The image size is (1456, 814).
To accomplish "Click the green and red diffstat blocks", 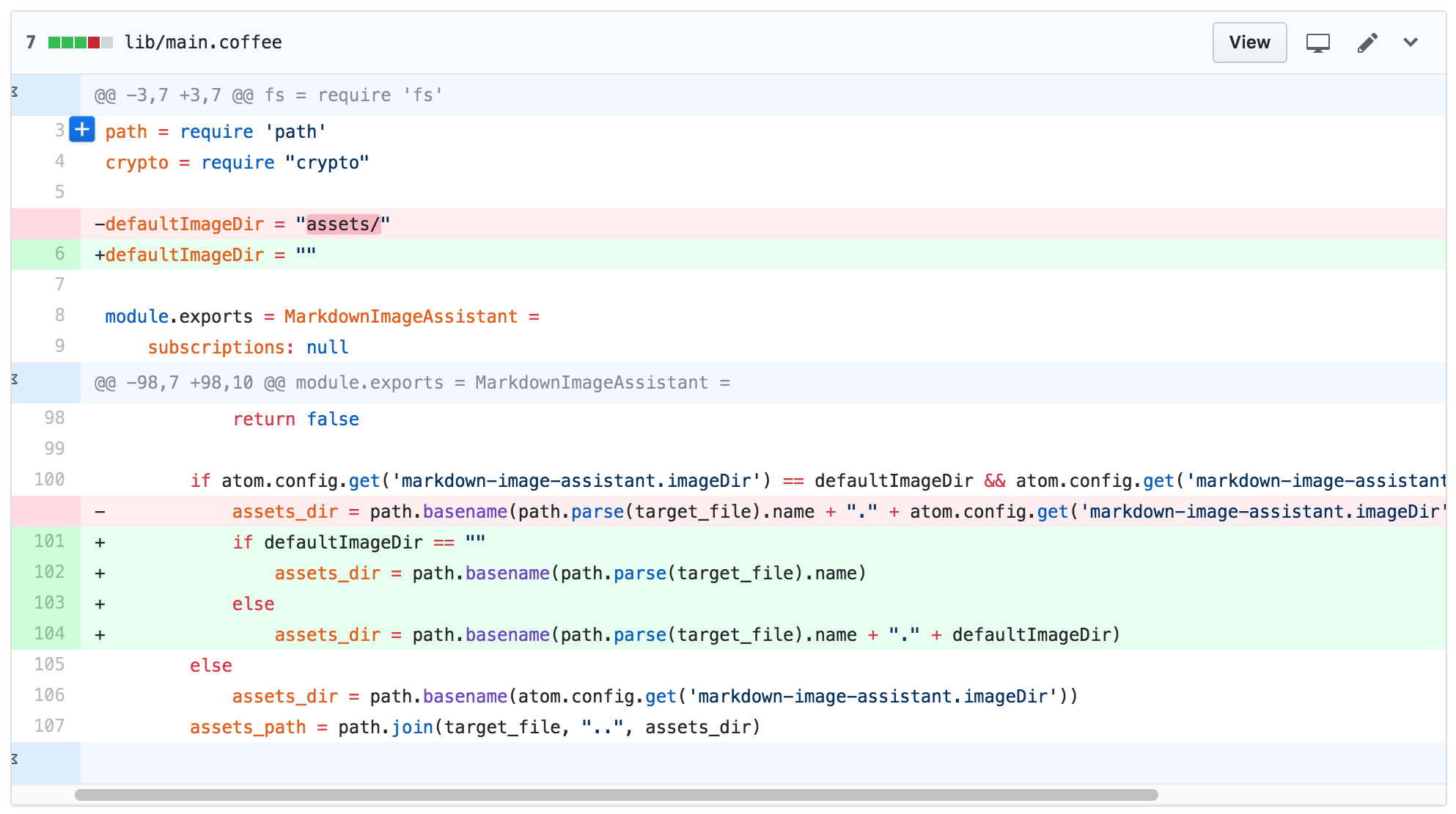I will click(x=80, y=43).
